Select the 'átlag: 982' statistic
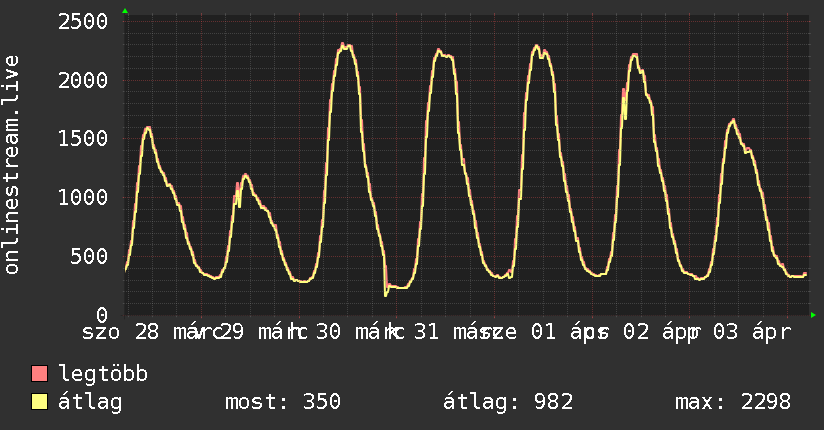 [x=508, y=402]
